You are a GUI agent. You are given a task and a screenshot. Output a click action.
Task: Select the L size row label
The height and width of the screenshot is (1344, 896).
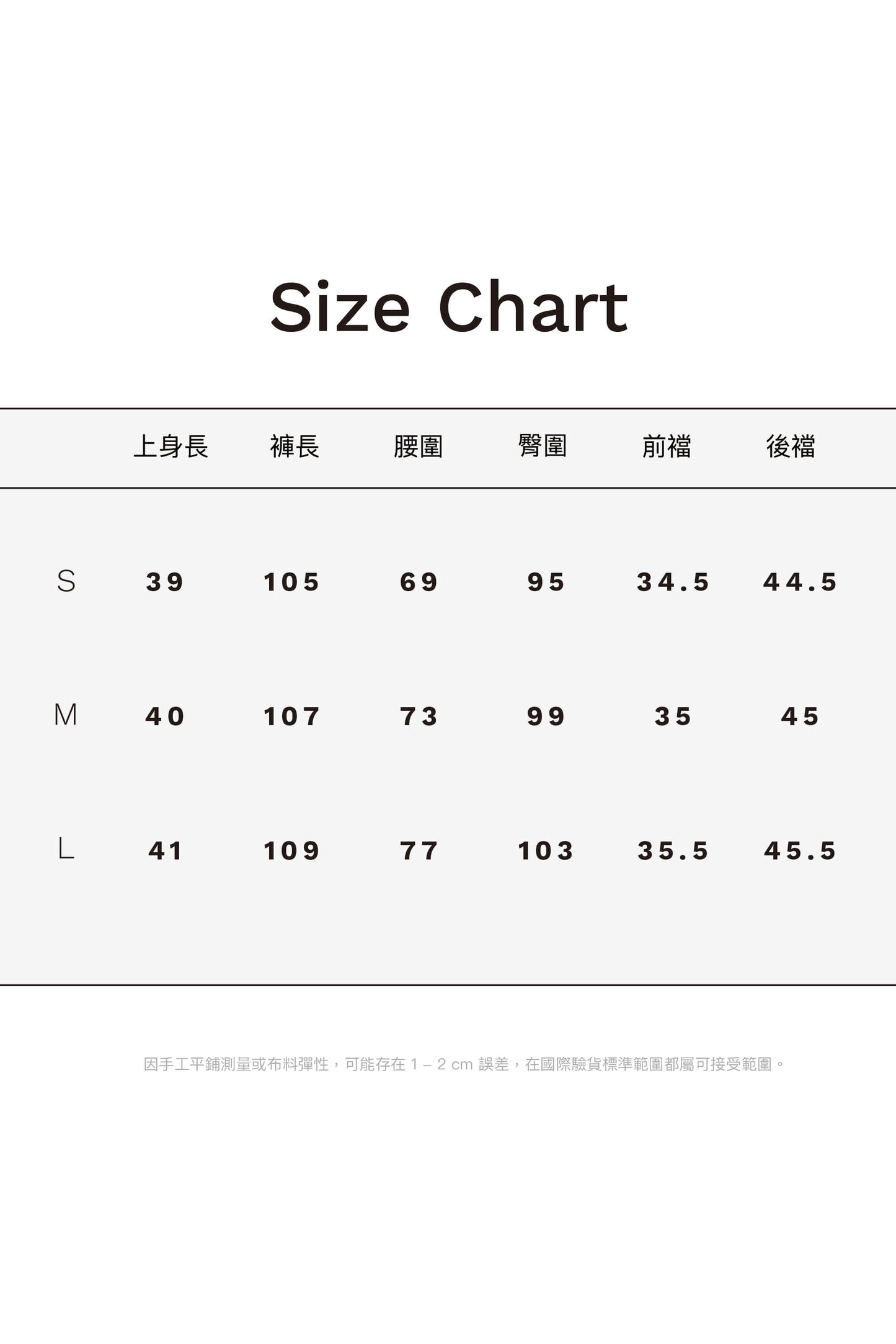click(66, 849)
